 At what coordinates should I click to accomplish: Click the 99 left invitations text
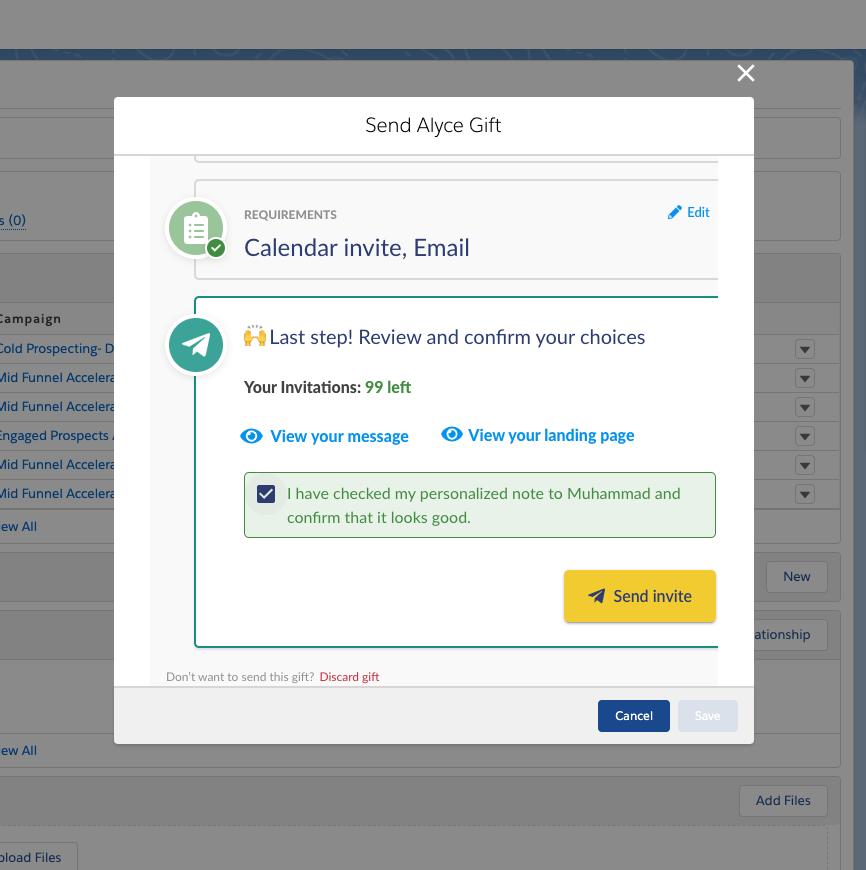point(388,387)
